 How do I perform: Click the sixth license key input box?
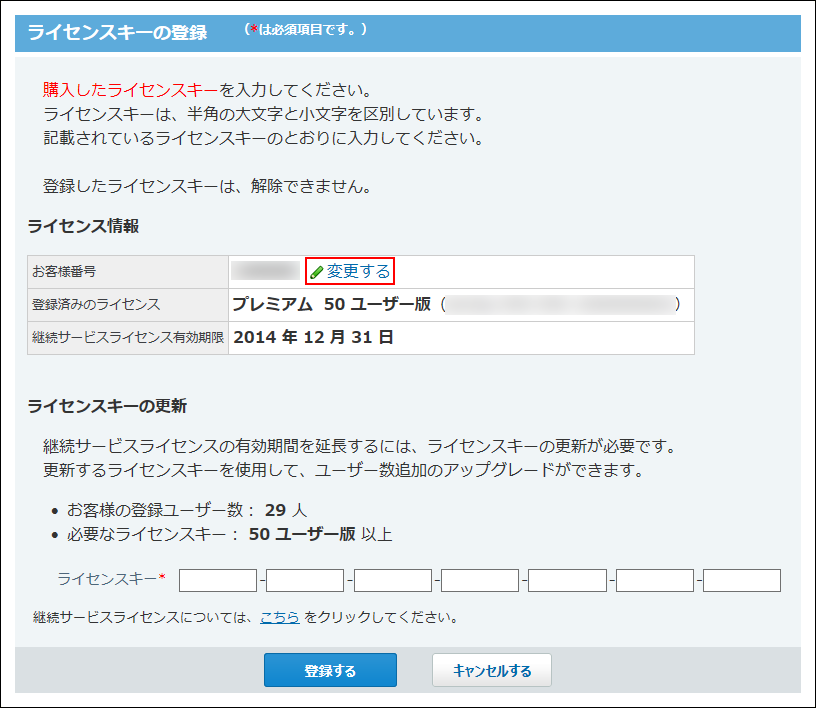[x=655, y=580]
